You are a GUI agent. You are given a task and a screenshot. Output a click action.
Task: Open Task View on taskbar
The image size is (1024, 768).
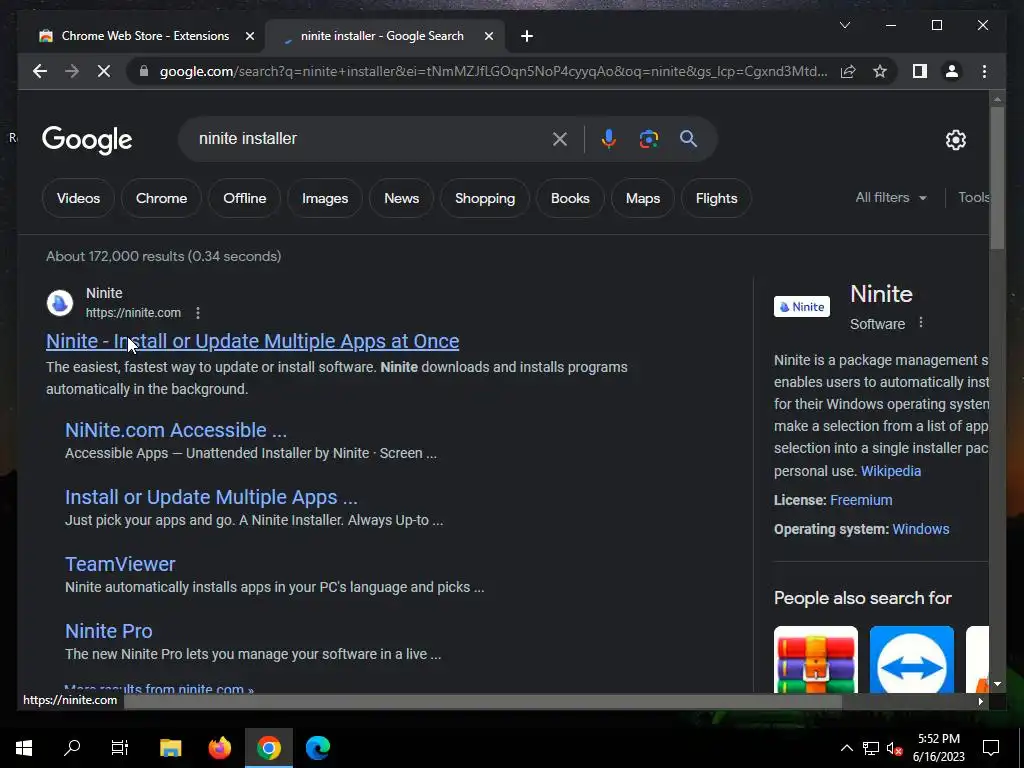[120, 748]
